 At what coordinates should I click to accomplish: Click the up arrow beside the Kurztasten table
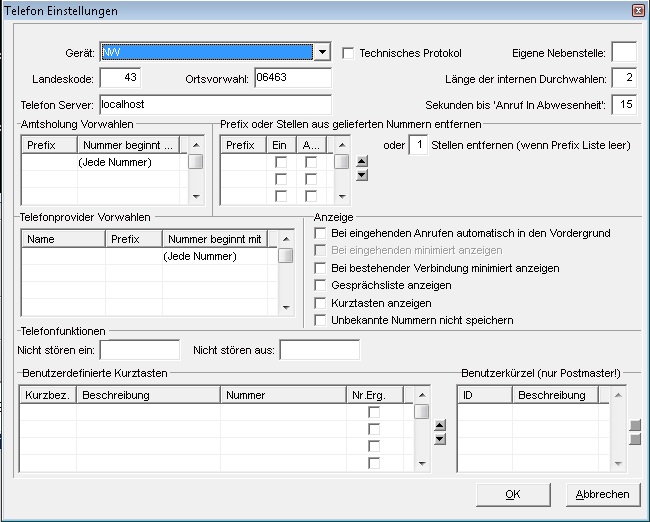click(439, 425)
